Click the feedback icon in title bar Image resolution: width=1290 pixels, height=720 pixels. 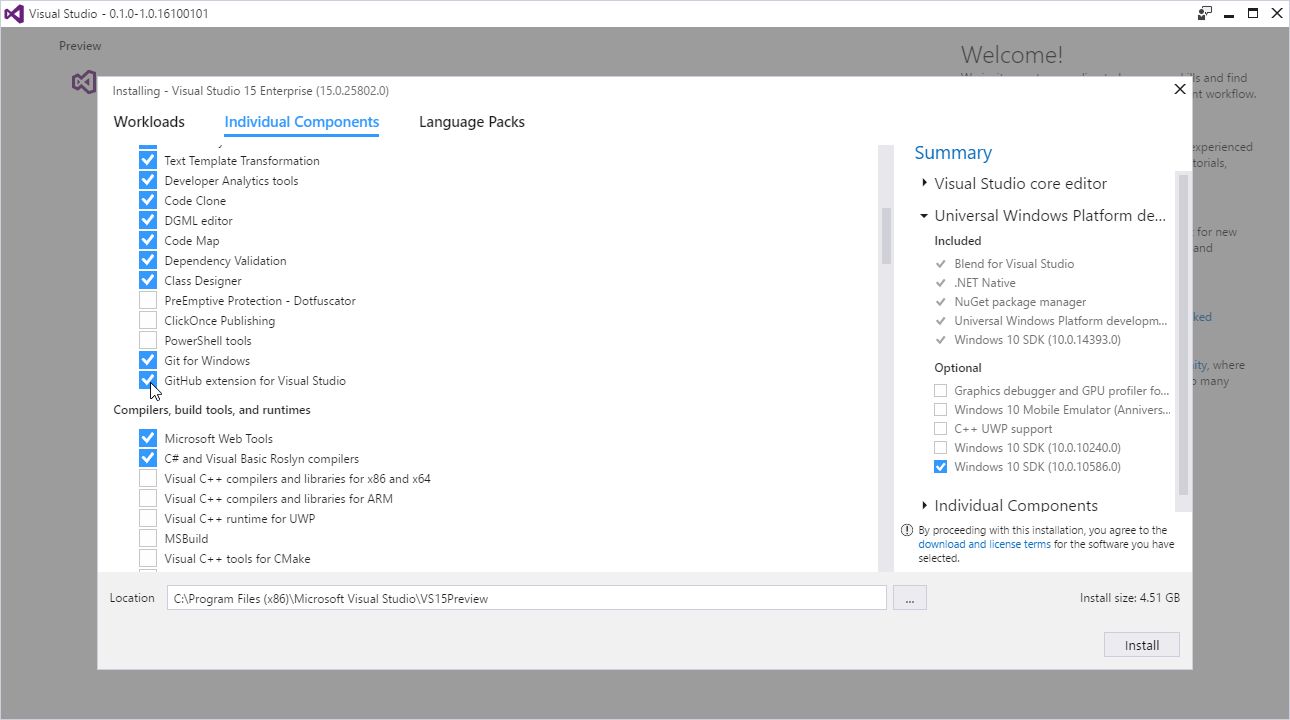[1204, 14]
